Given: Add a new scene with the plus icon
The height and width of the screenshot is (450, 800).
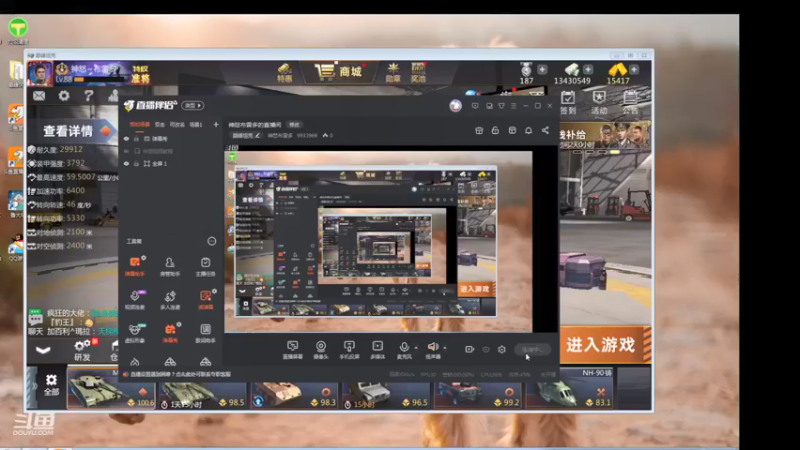Looking at the screenshot, I should [x=216, y=124].
